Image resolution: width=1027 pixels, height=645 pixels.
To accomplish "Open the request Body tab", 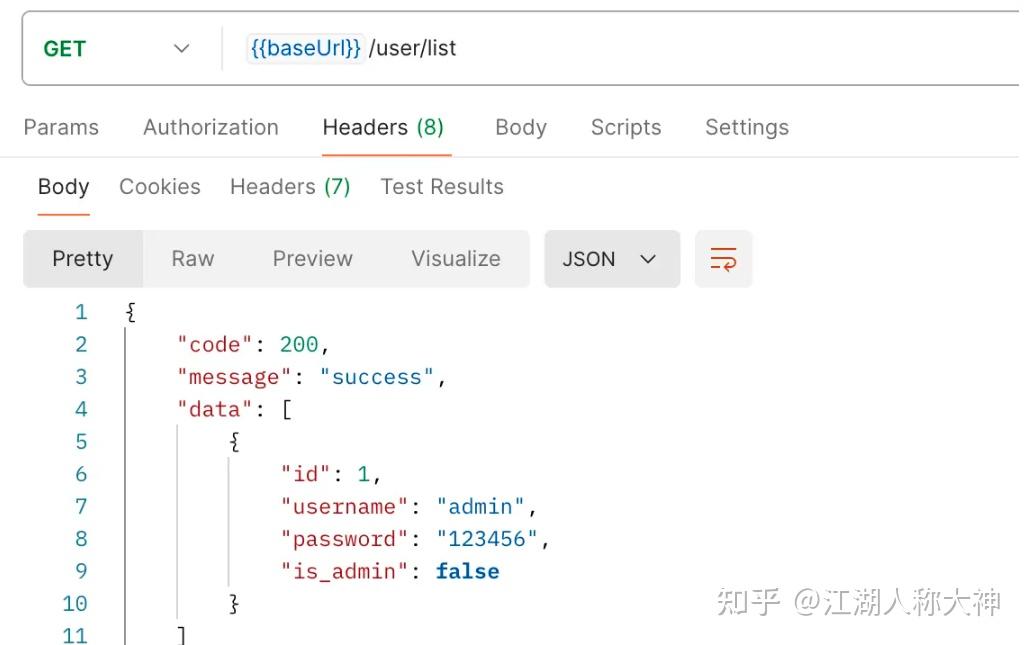I will (520, 127).
